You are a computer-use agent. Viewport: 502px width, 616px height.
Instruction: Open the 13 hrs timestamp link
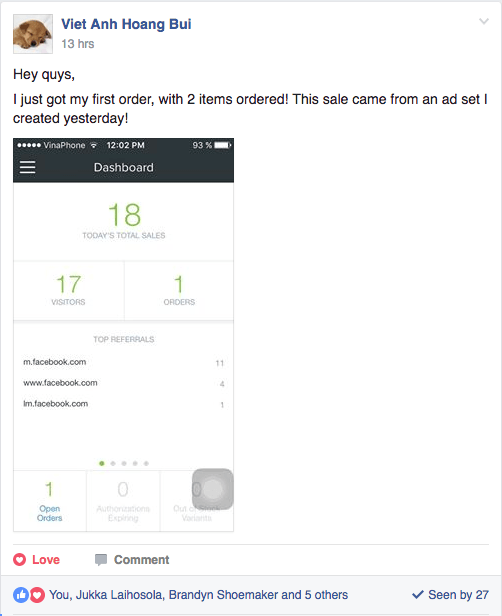click(77, 44)
